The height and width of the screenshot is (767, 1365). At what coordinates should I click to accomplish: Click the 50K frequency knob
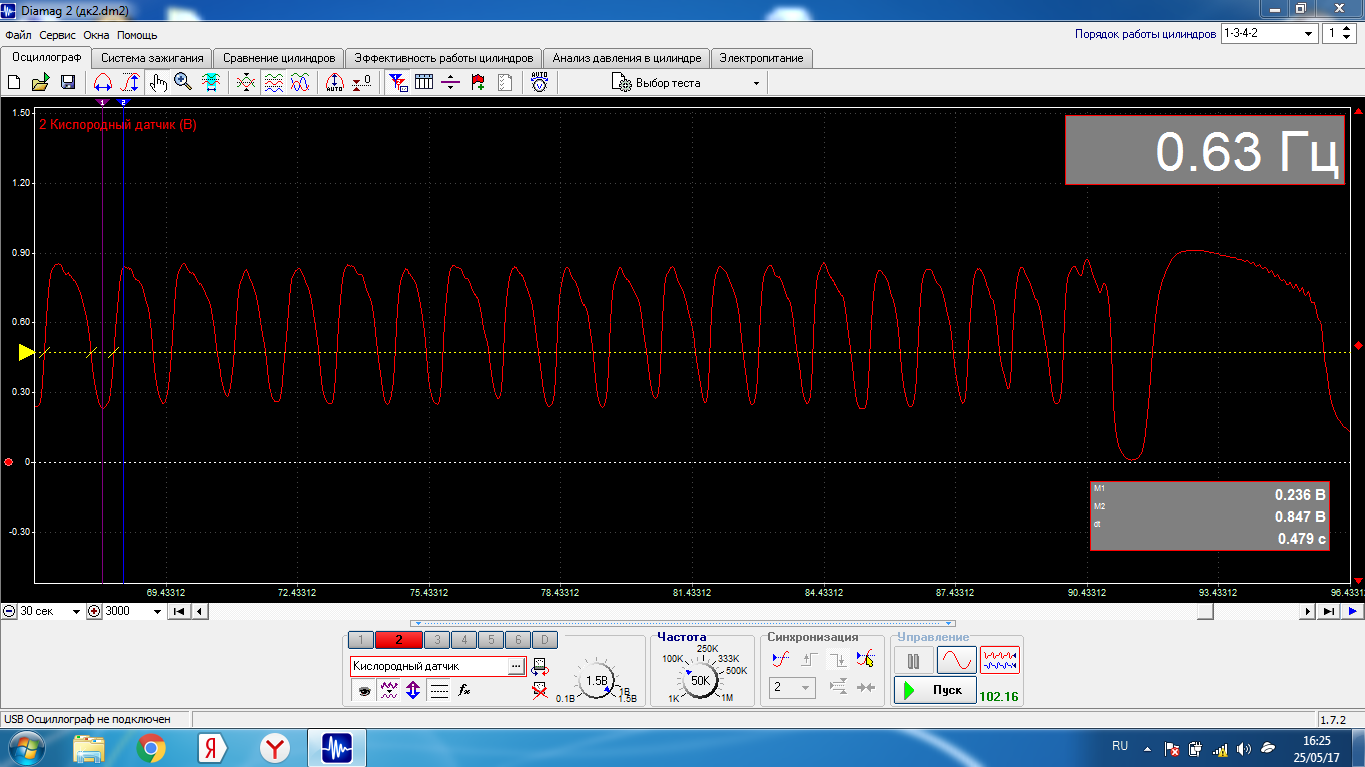700,681
